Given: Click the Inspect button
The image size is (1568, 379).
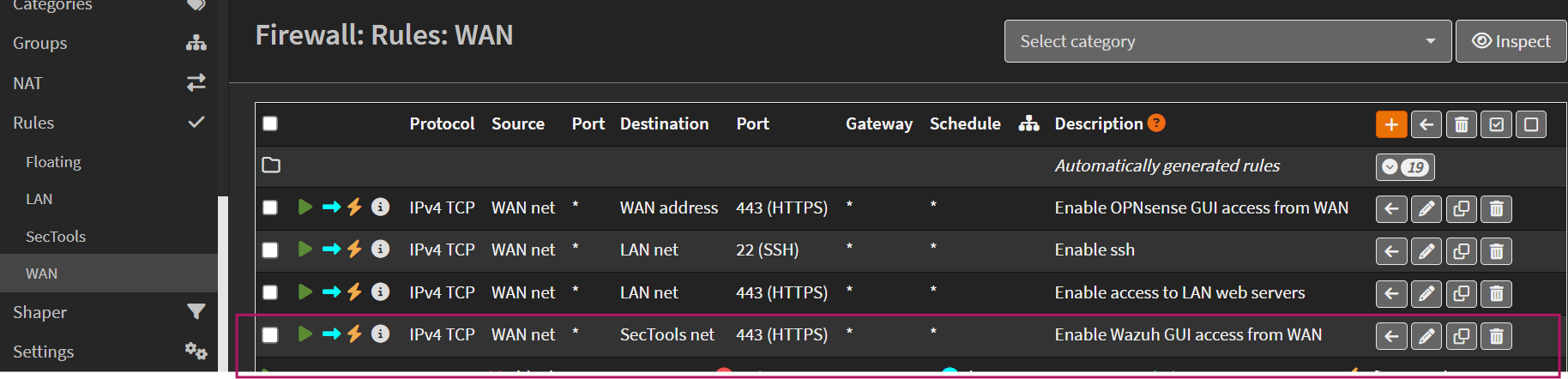Looking at the screenshot, I should [1511, 41].
